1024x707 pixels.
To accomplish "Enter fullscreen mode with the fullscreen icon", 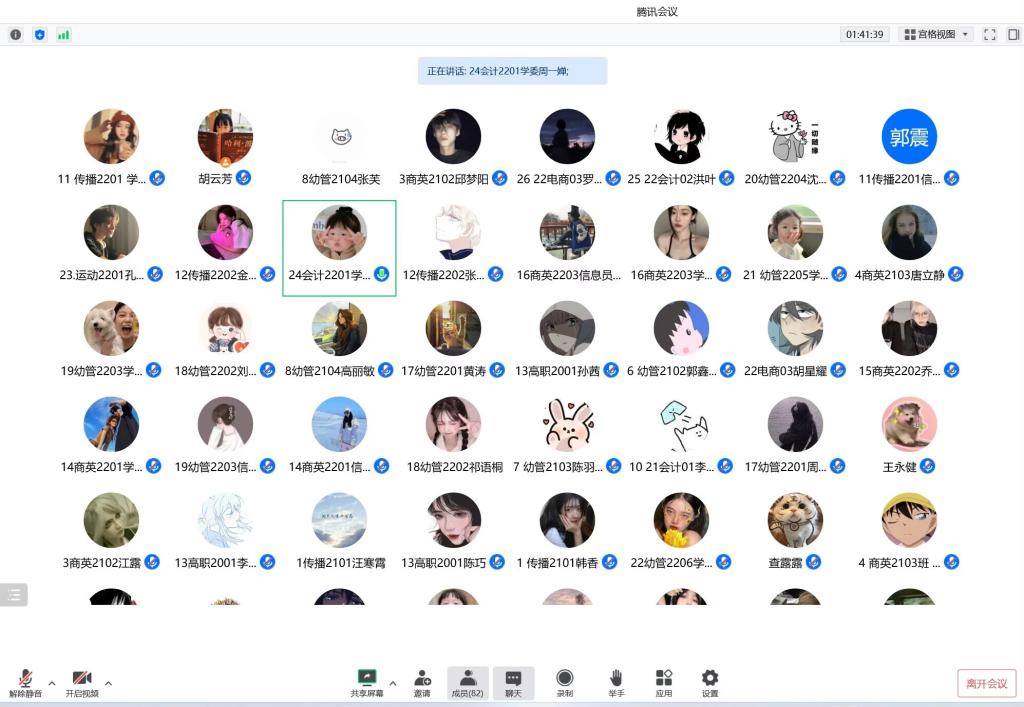I will coord(989,35).
